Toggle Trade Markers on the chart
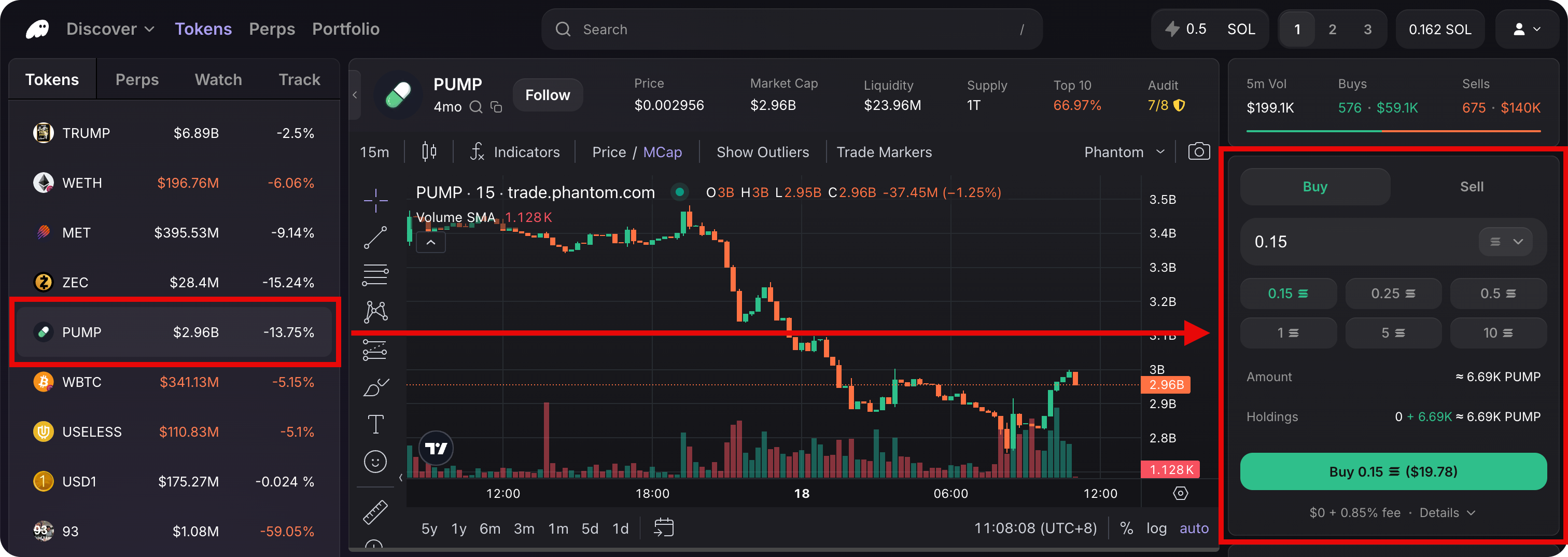This screenshot has width=1568, height=557. pyautogui.click(x=884, y=151)
